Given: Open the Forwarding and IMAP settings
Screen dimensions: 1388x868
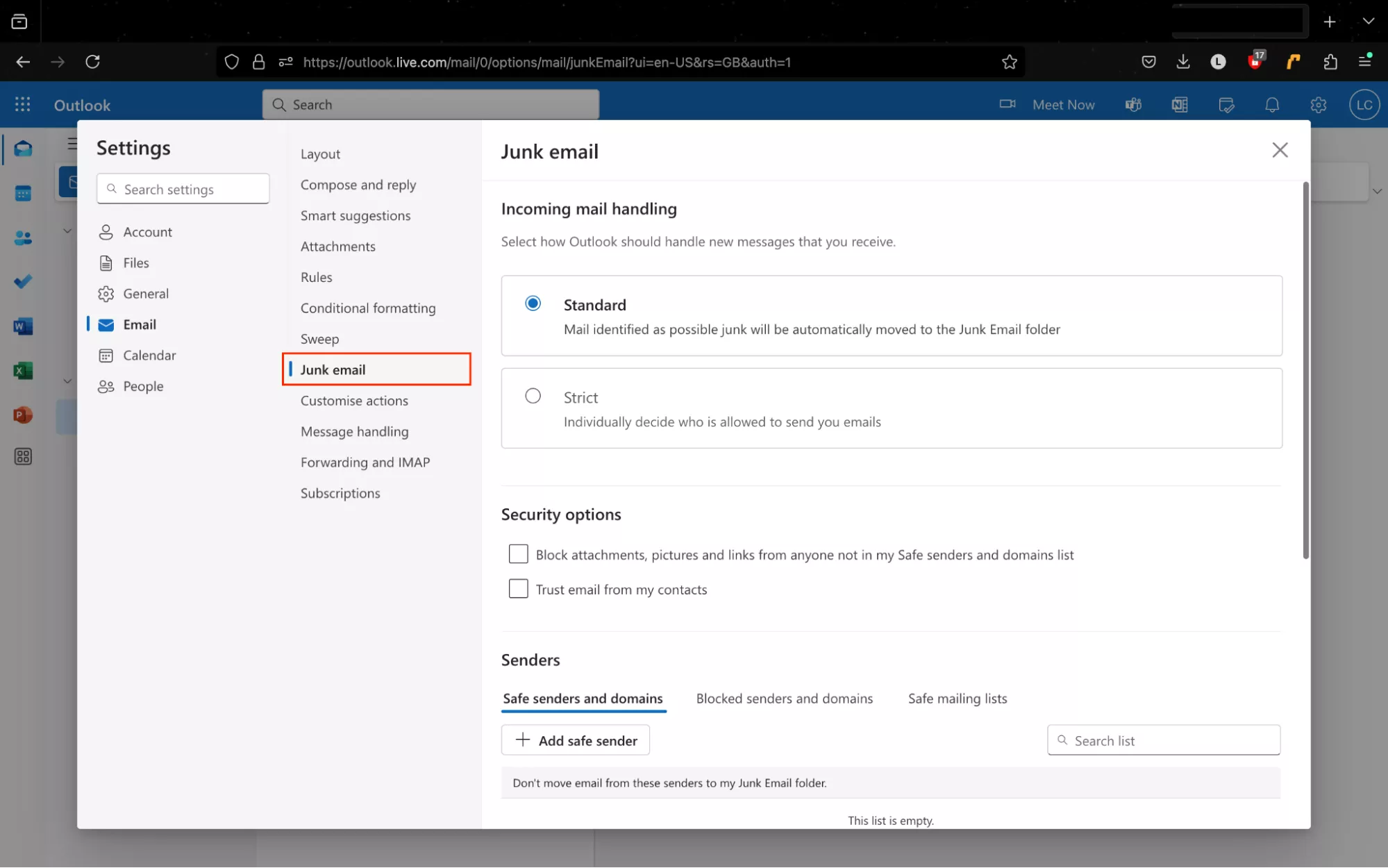Looking at the screenshot, I should (365, 462).
